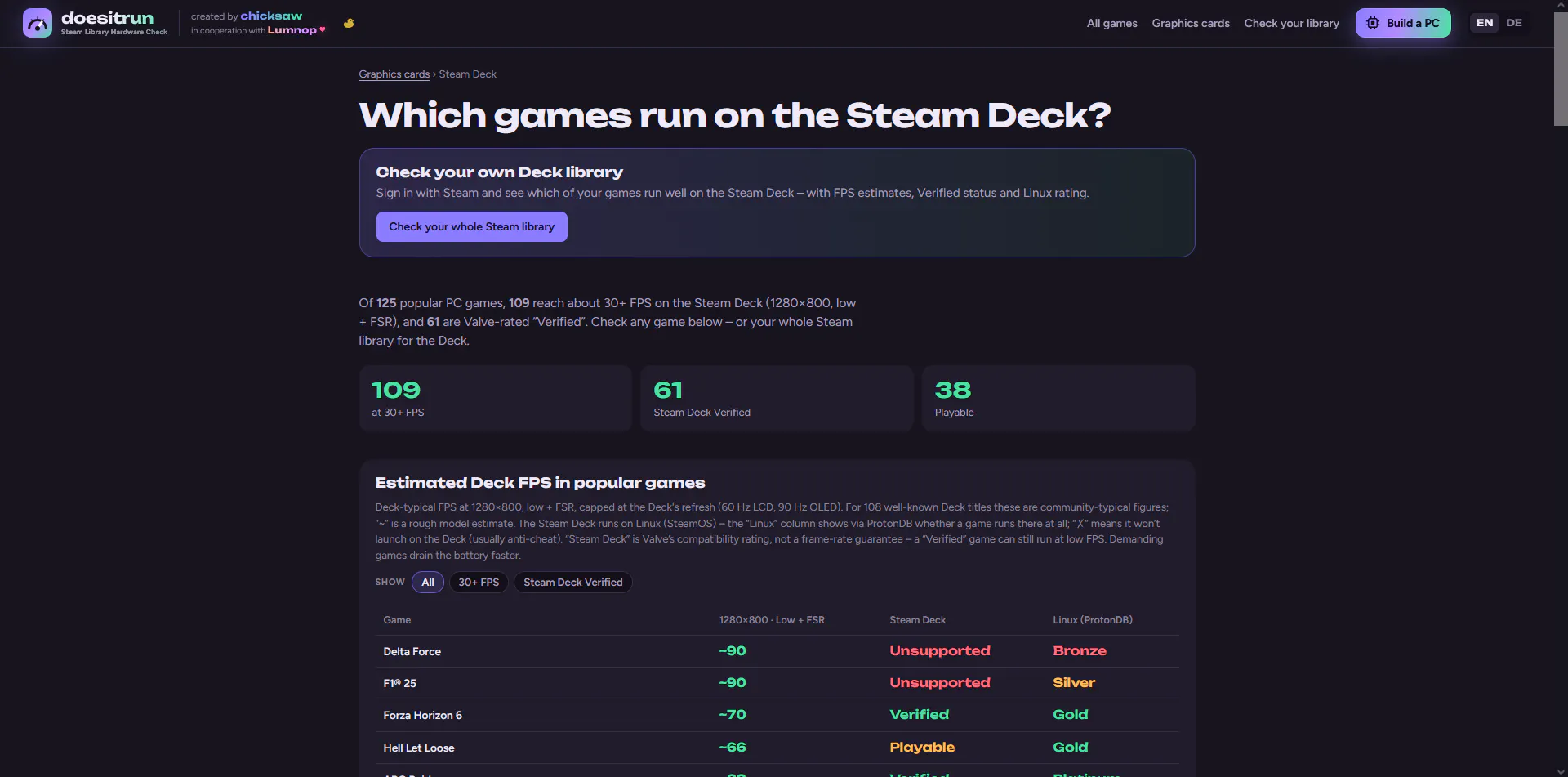Click the yellow duck icon in header
This screenshot has width=1568, height=777.
349,23
